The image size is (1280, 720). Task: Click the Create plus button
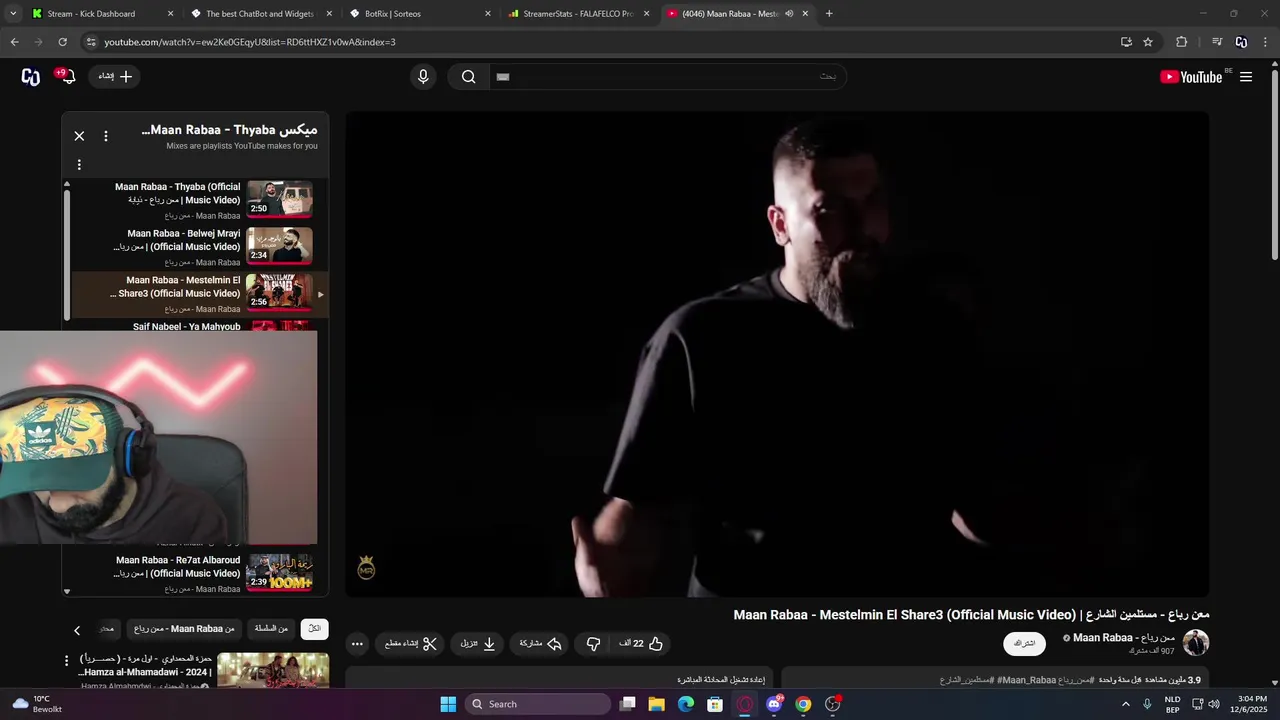click(115, 77)
